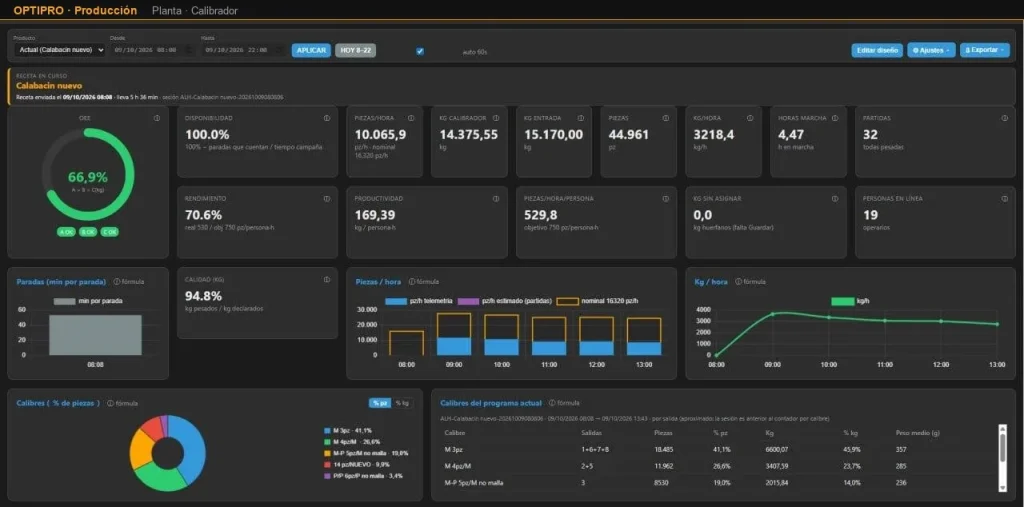Open info icon on Rendimiento card
The height and width of the screenshot is (507, 1024).
(x=327, y=199)
